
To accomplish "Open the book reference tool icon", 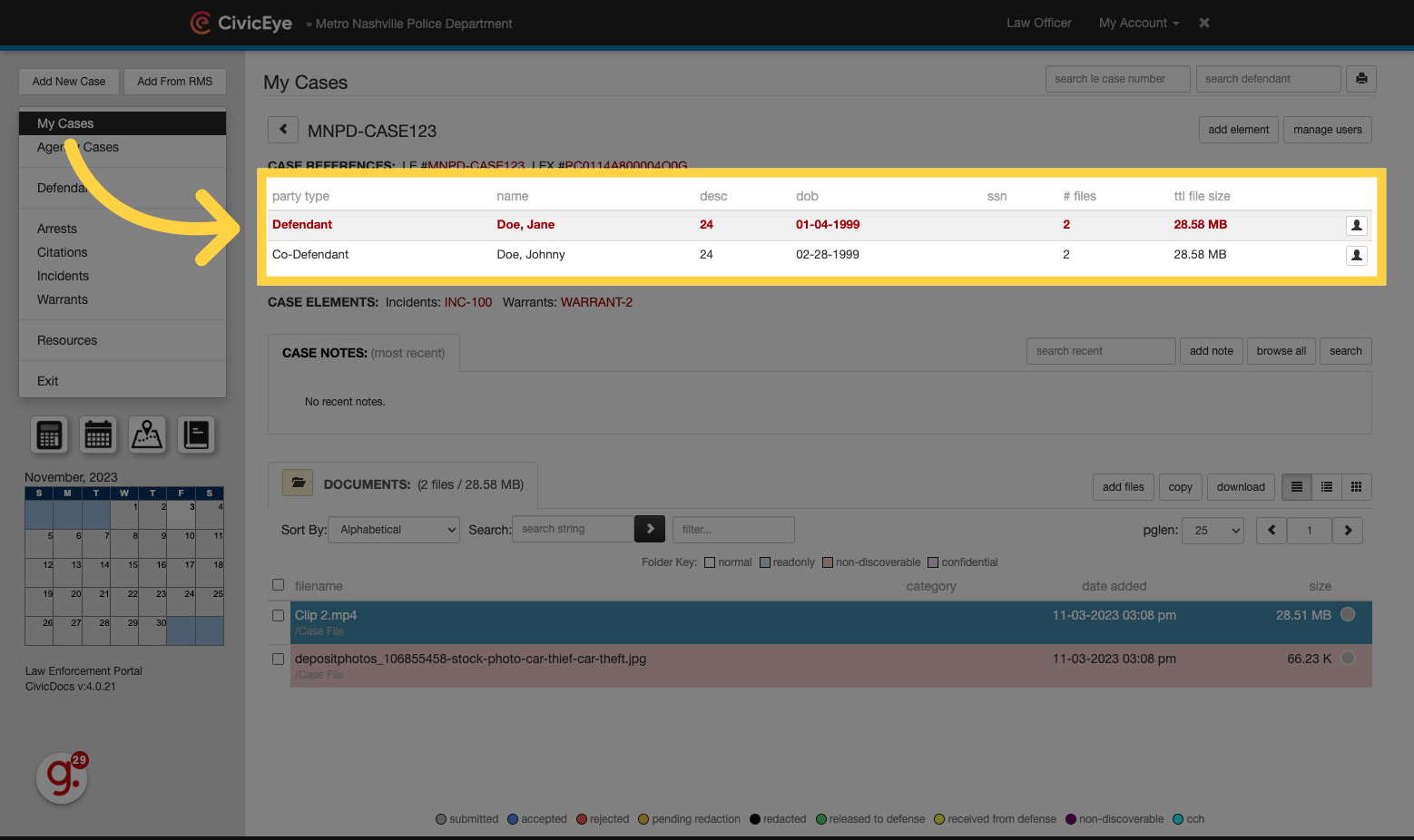I will click(x=196, y=435).
